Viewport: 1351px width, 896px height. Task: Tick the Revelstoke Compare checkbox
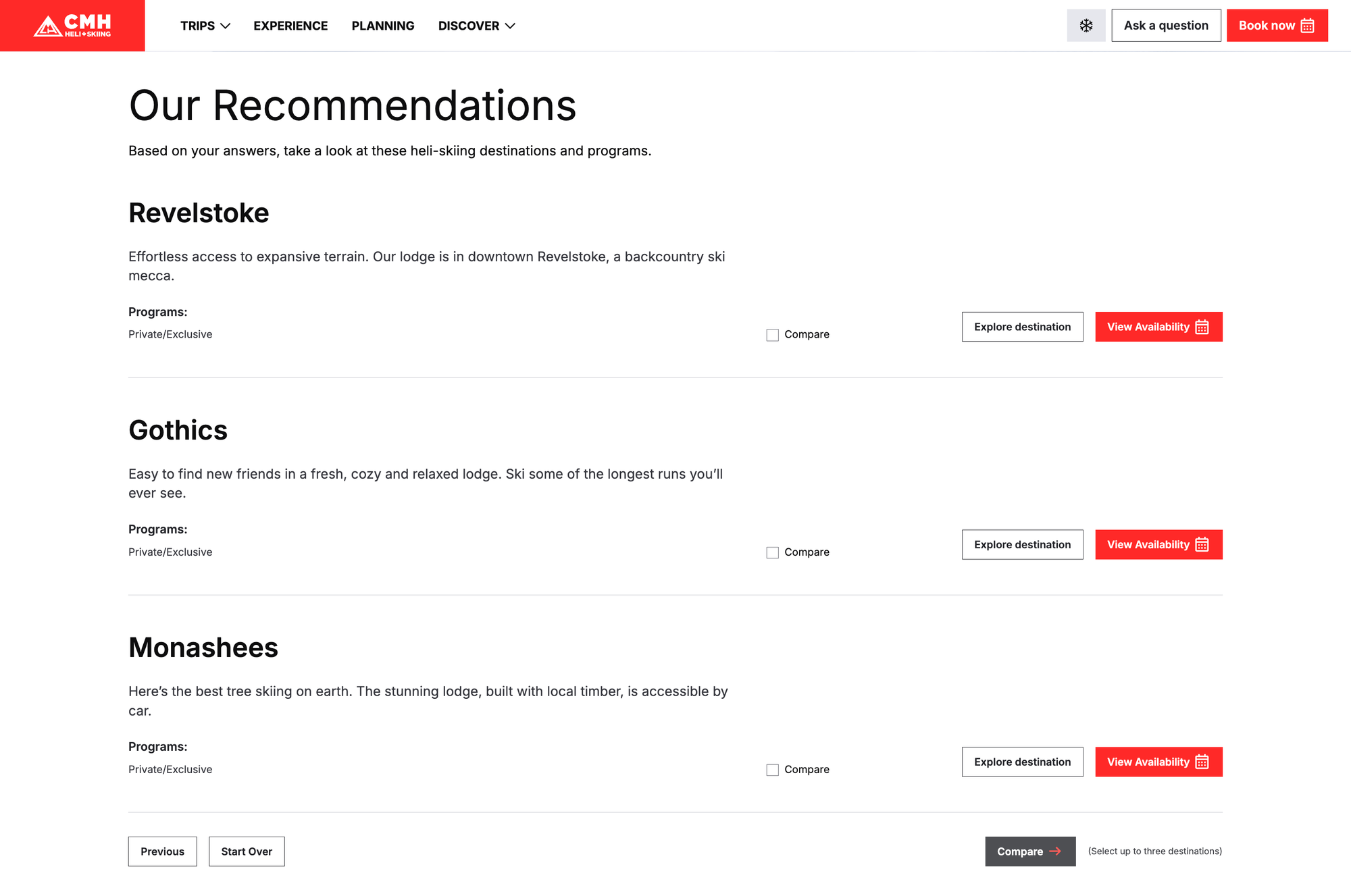click(x=772, y=335)
